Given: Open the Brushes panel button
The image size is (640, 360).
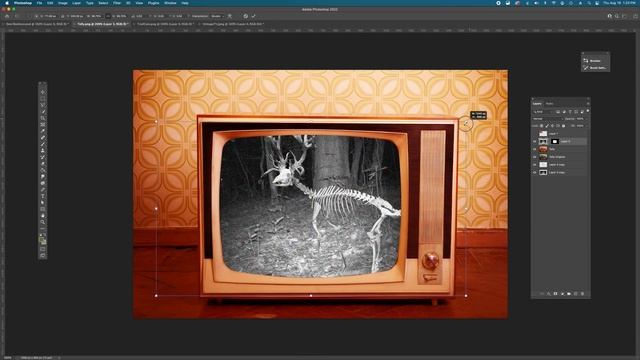Looking at the screenshot, I should coord(595,61).
